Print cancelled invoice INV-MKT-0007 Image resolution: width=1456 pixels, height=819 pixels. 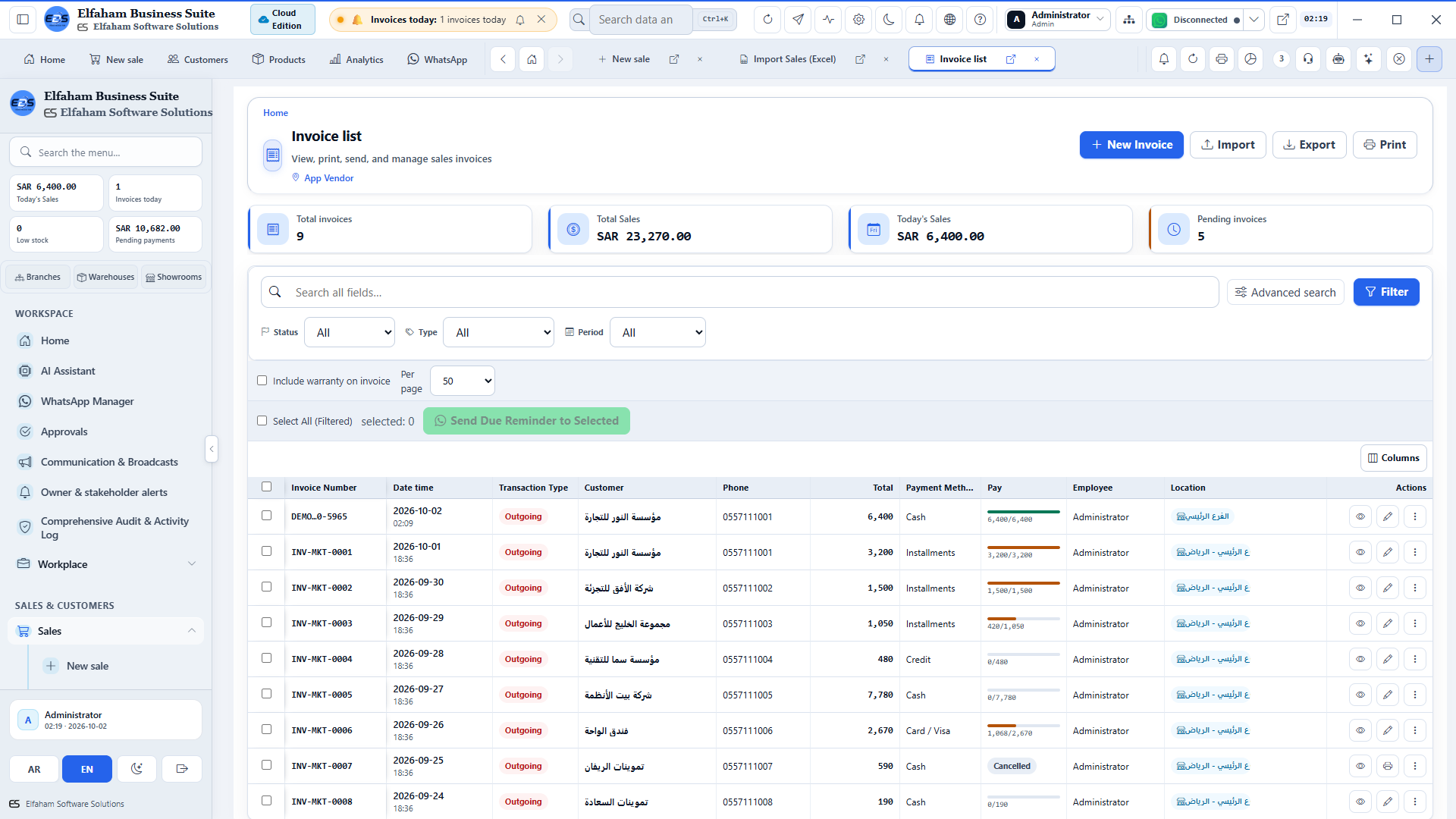[x=1388, y=767]
